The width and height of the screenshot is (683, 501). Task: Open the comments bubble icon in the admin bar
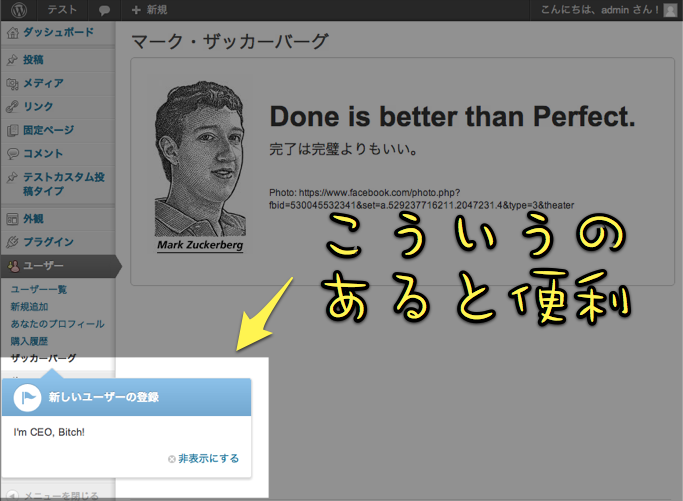105,10
